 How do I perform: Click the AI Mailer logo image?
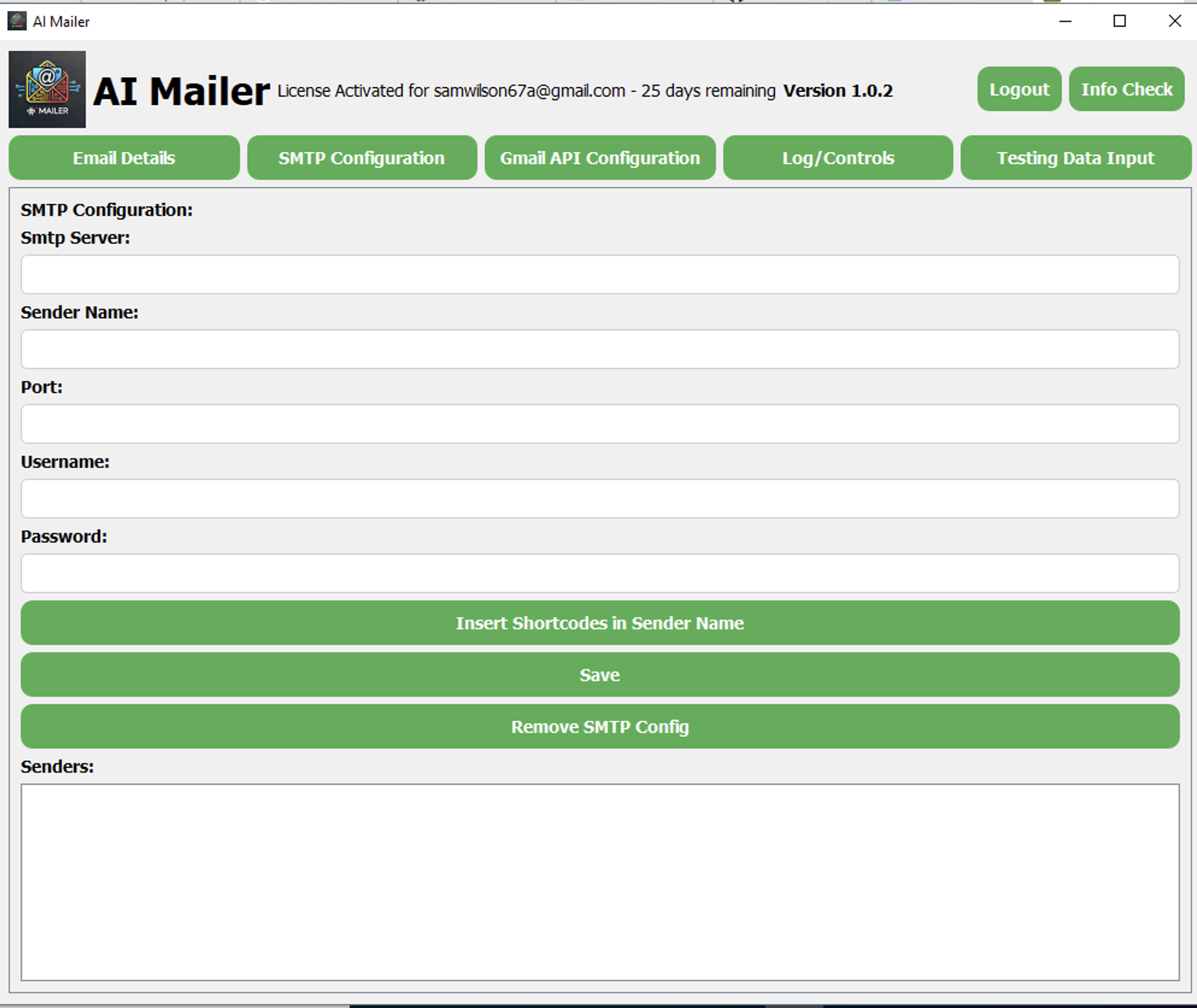47,89
